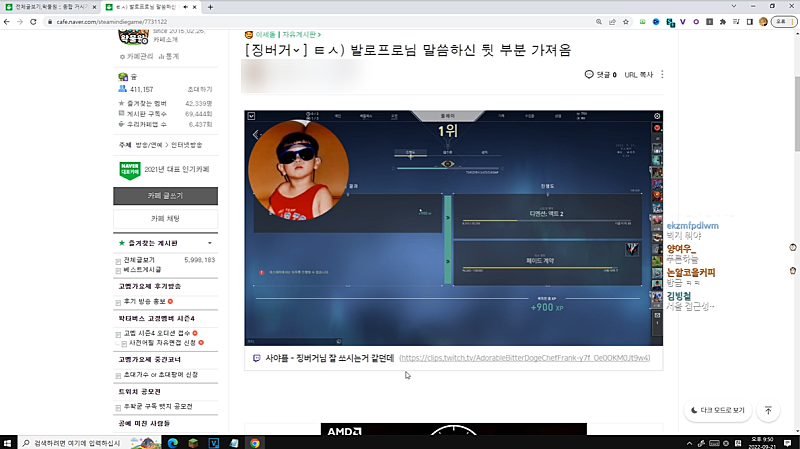Open the embedded Valorant game screenshot
The height and width of the screenshot is (449, 800).
pyautogui.click(x=454, y=228)
